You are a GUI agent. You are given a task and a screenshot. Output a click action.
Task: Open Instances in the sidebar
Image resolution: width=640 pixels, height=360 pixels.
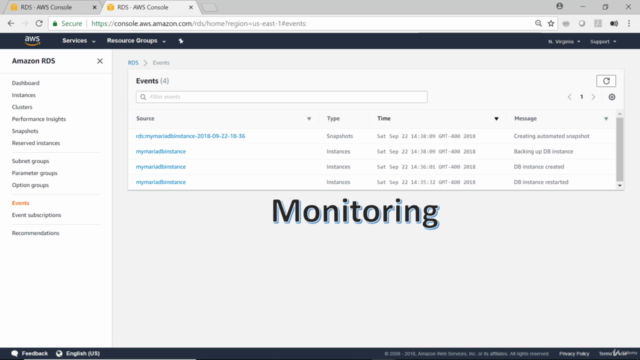(x=24, y=95)
